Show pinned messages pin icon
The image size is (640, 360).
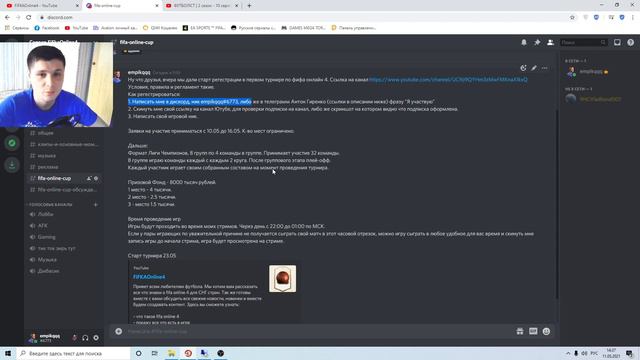(537, 42)
